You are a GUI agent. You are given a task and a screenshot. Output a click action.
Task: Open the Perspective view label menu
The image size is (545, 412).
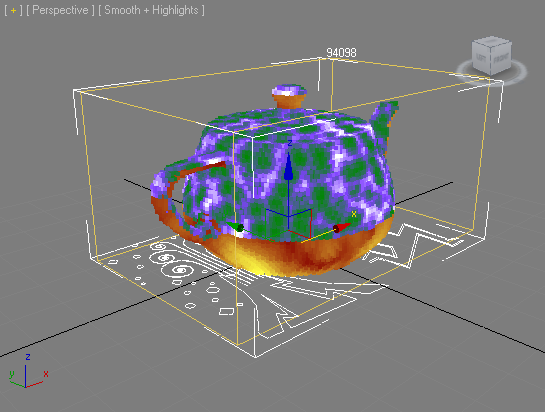coord(60,10)
